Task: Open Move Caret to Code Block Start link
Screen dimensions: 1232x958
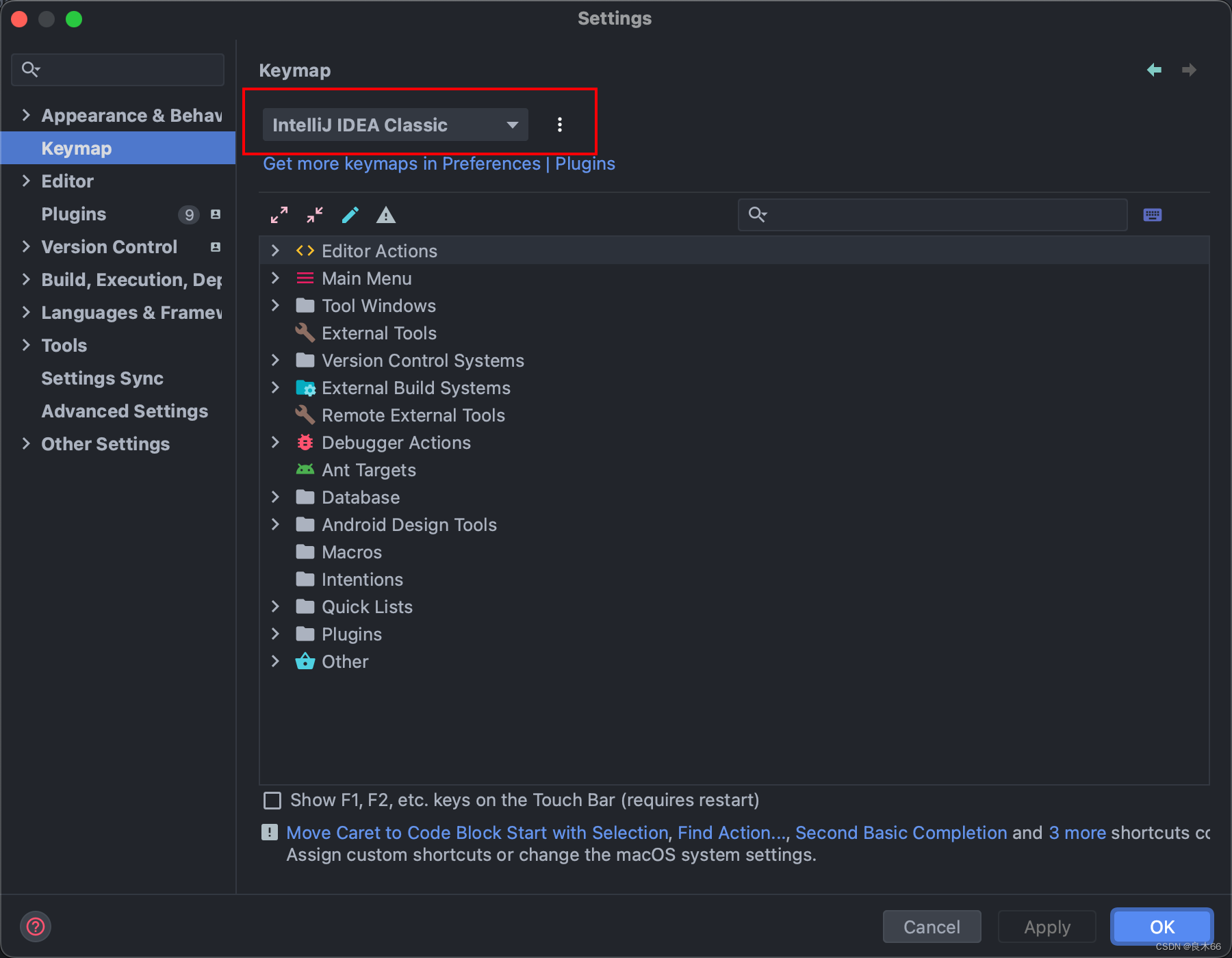Action: pyautogui.click(x=477, y=833)
